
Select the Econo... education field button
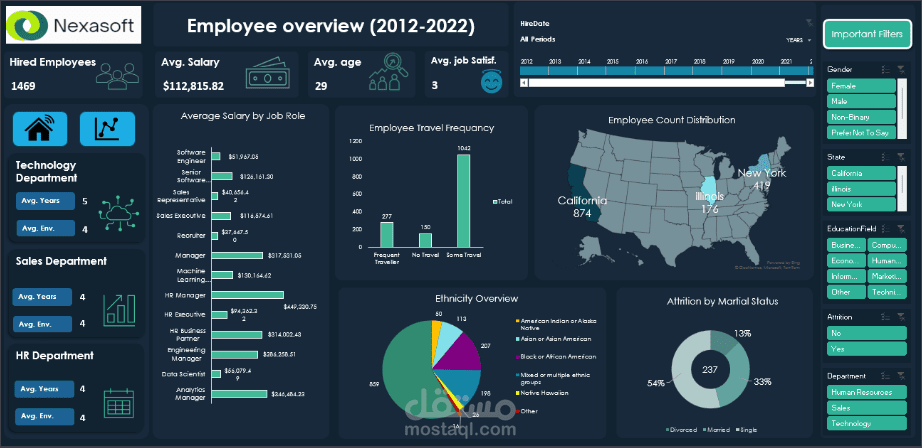click(846, 260)
